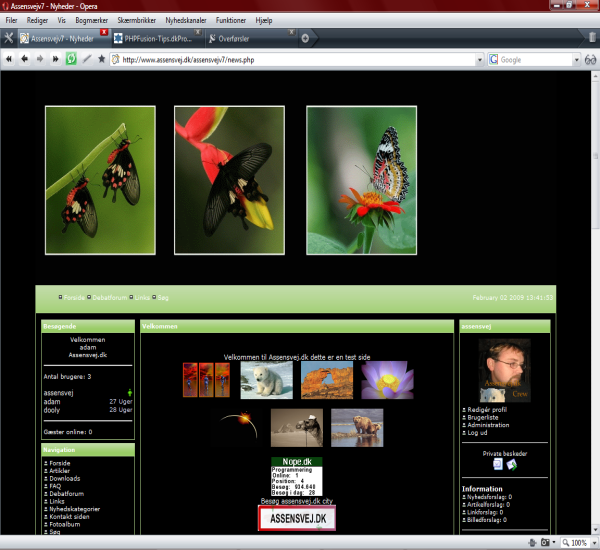Close the PHPFusion-Tips.dkPro tab
This screenshot has height=550, width=600.
[197, 32]
